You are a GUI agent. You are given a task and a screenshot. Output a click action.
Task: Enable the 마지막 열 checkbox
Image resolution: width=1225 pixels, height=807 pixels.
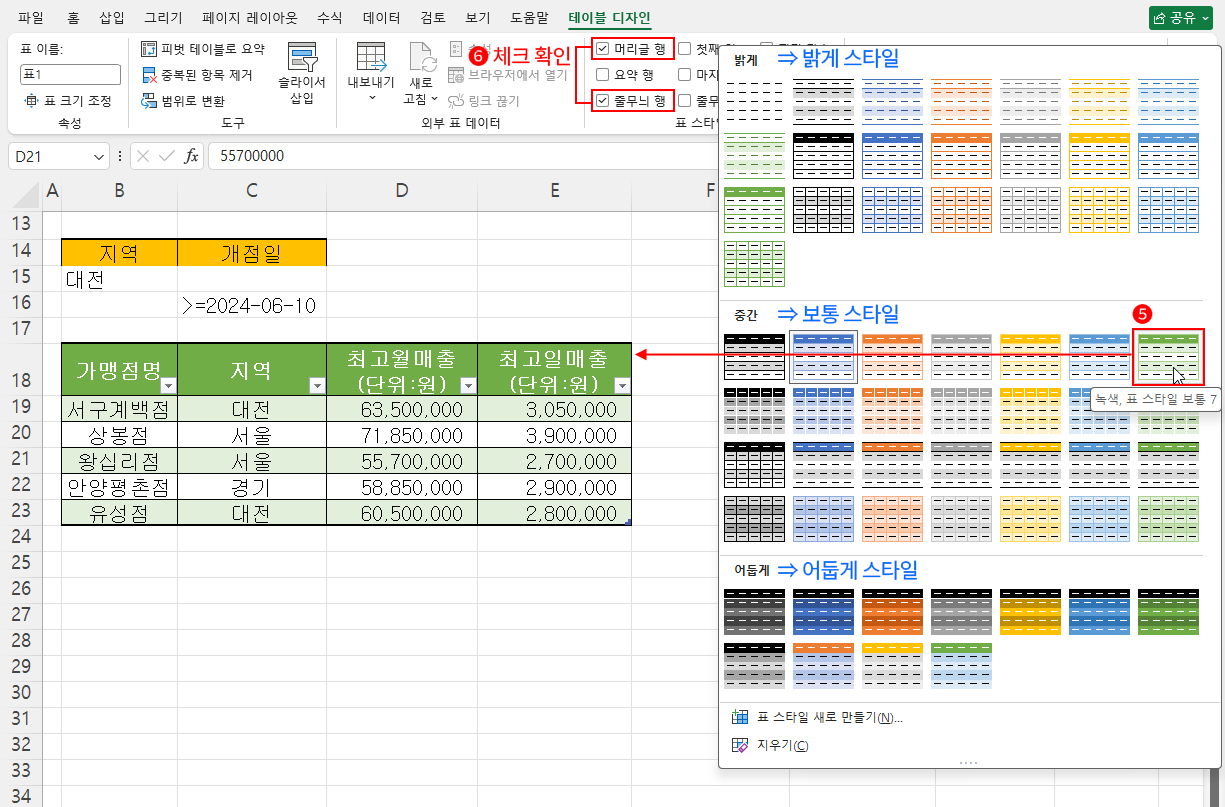[684, 74]
